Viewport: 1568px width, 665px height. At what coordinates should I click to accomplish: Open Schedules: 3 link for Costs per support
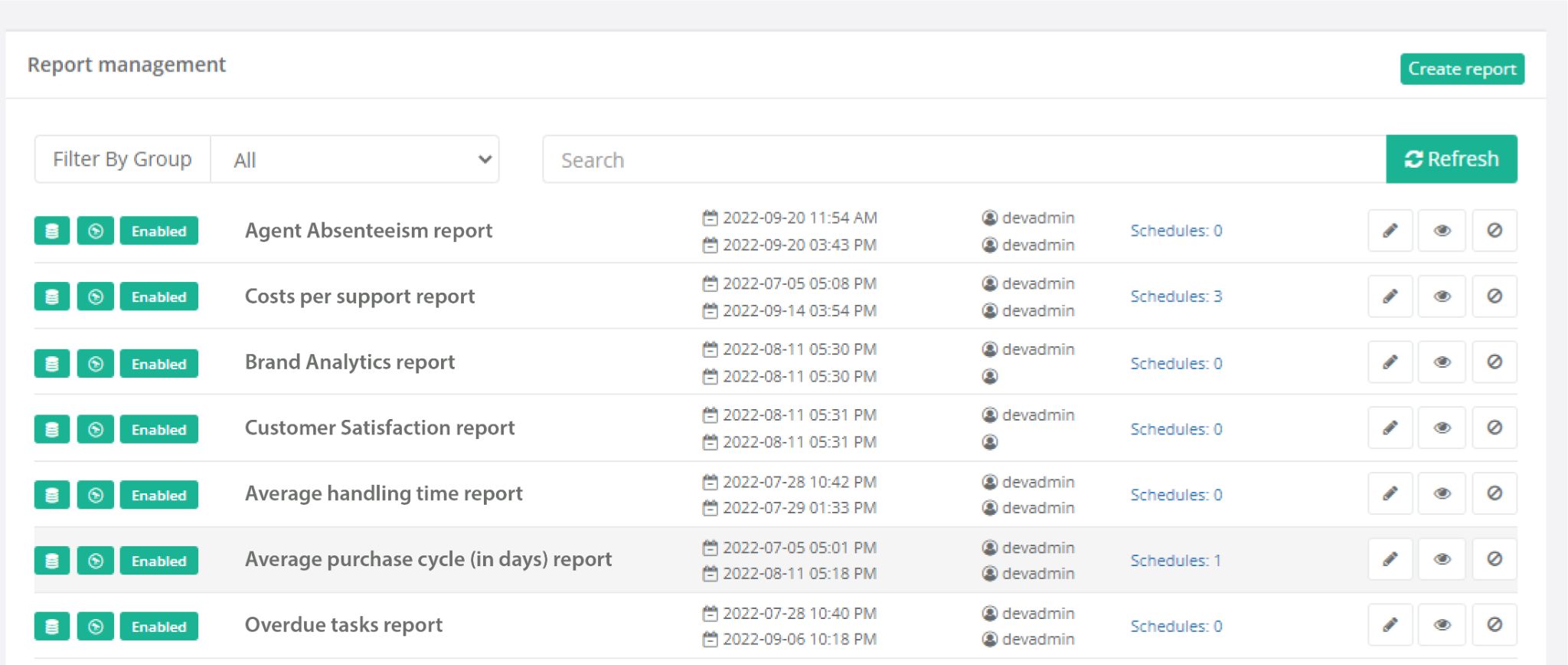tap(1176, 296)
